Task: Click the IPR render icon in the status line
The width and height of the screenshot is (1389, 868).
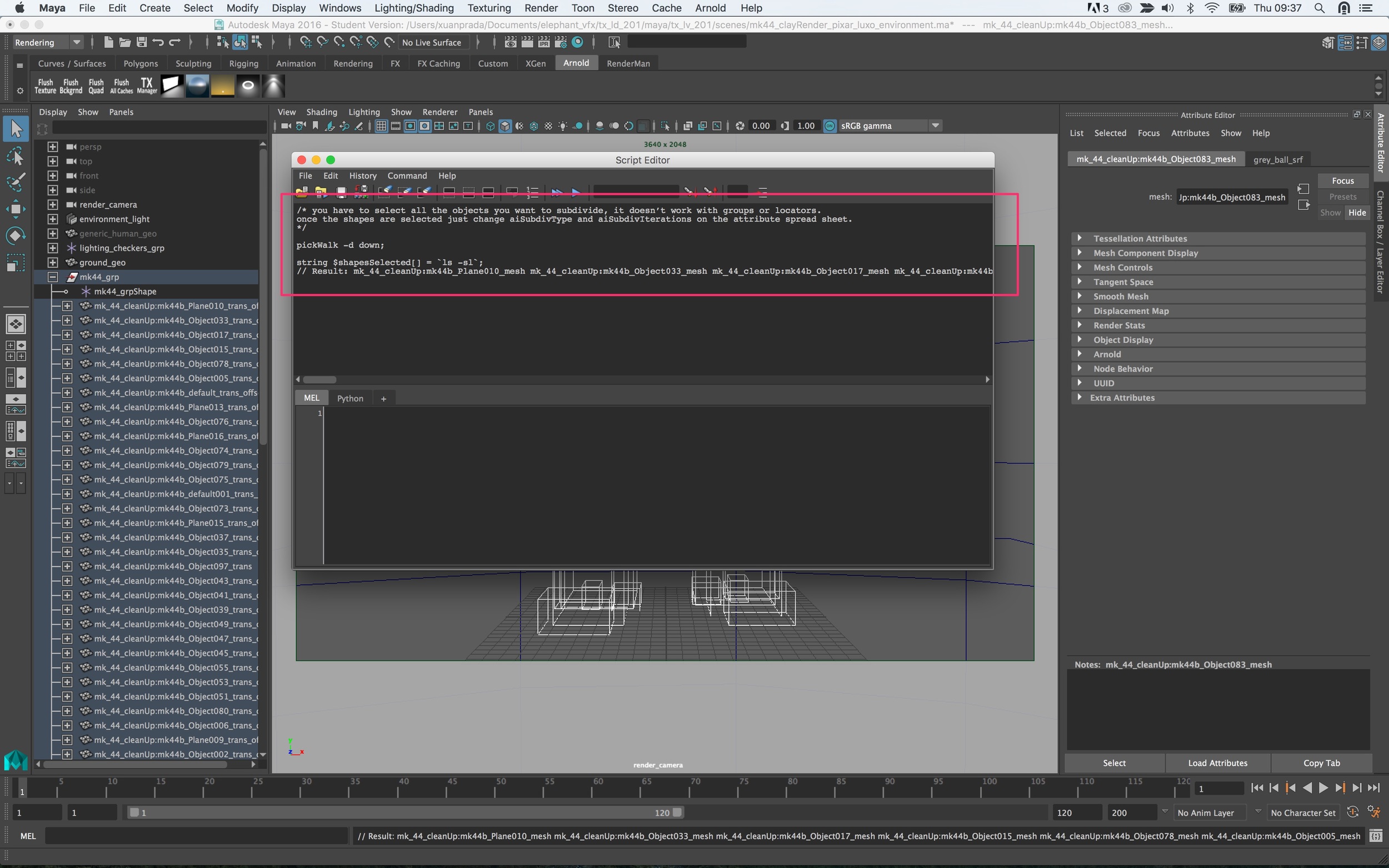Action: (543, 42)
